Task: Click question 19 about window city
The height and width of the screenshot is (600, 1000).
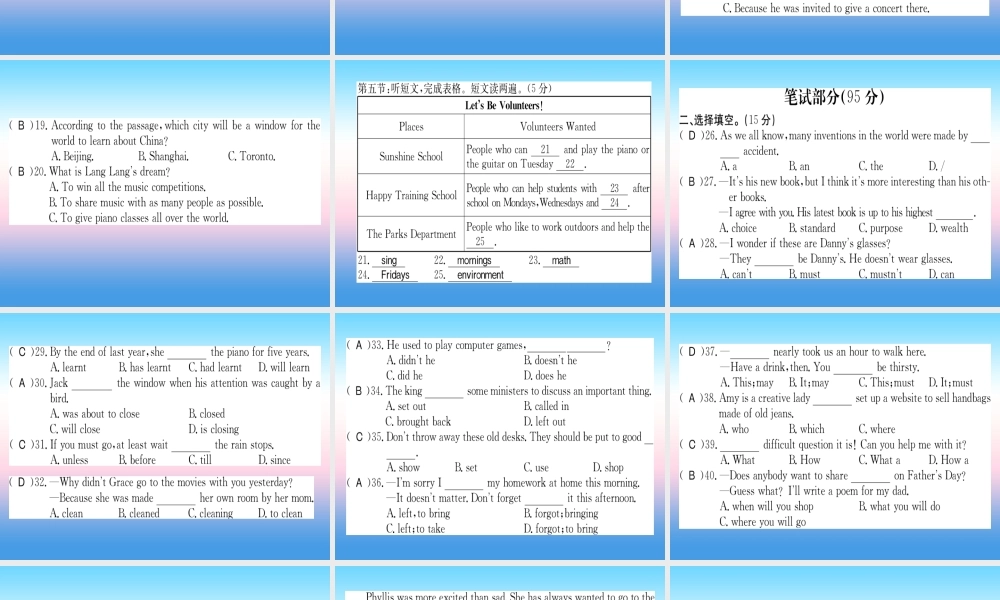Action: 165,133
